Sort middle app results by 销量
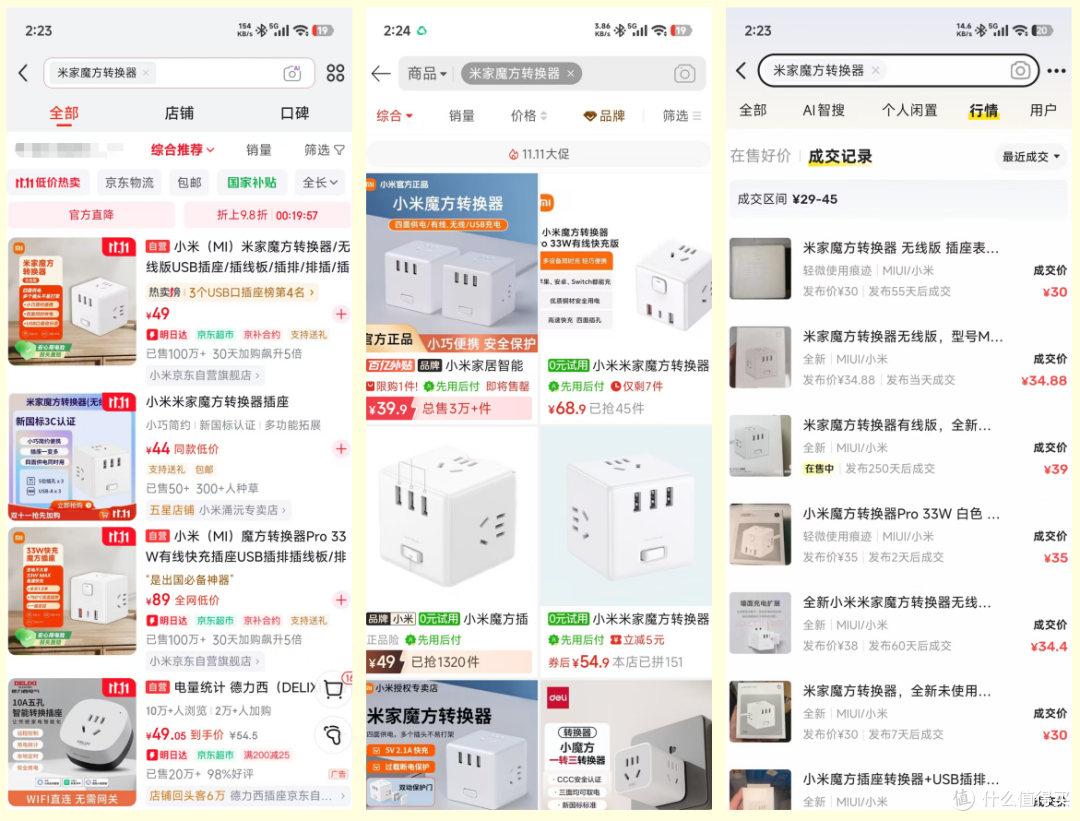 click(x=461, y=116)
